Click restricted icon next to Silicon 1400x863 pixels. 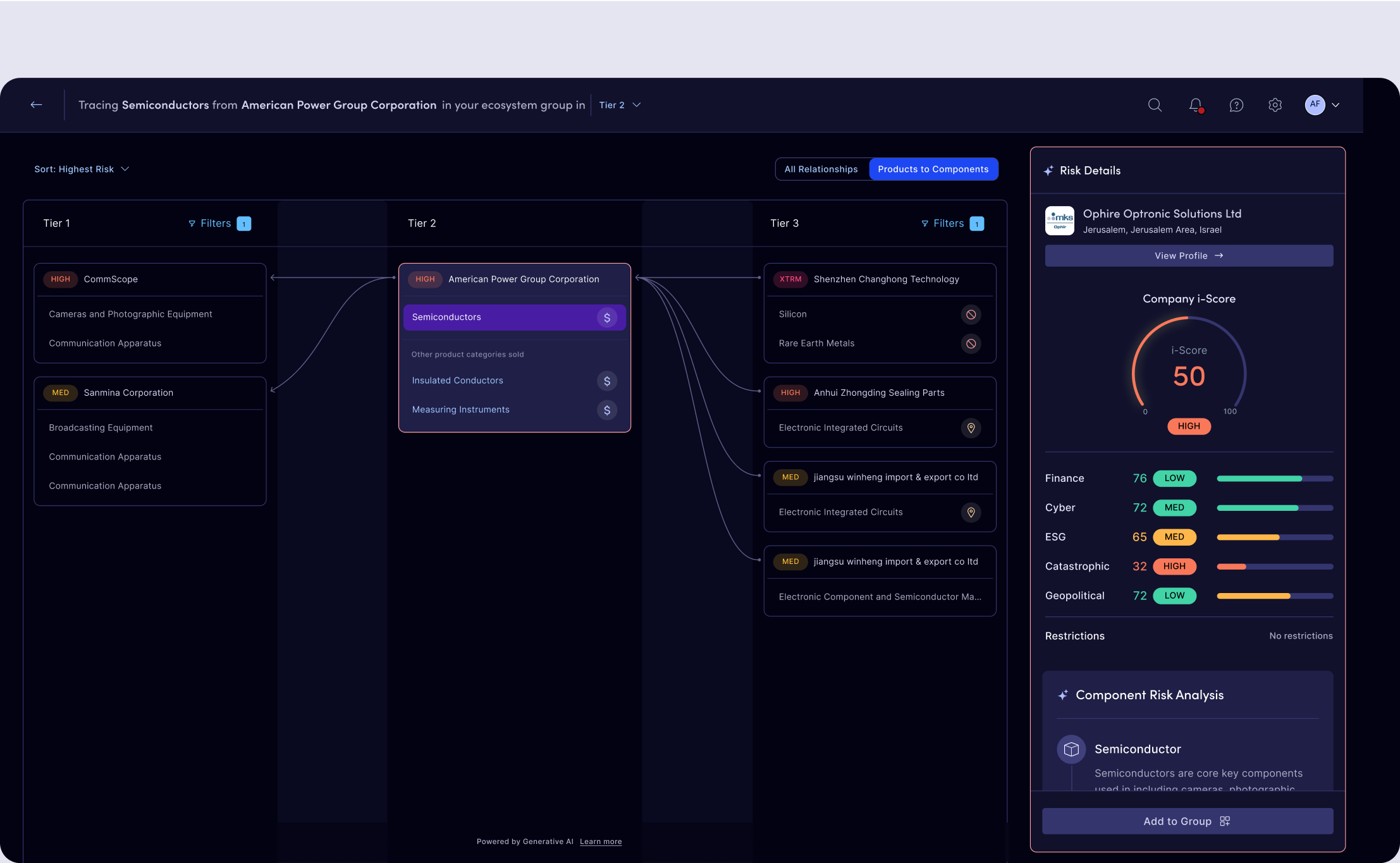coord(971,314)
